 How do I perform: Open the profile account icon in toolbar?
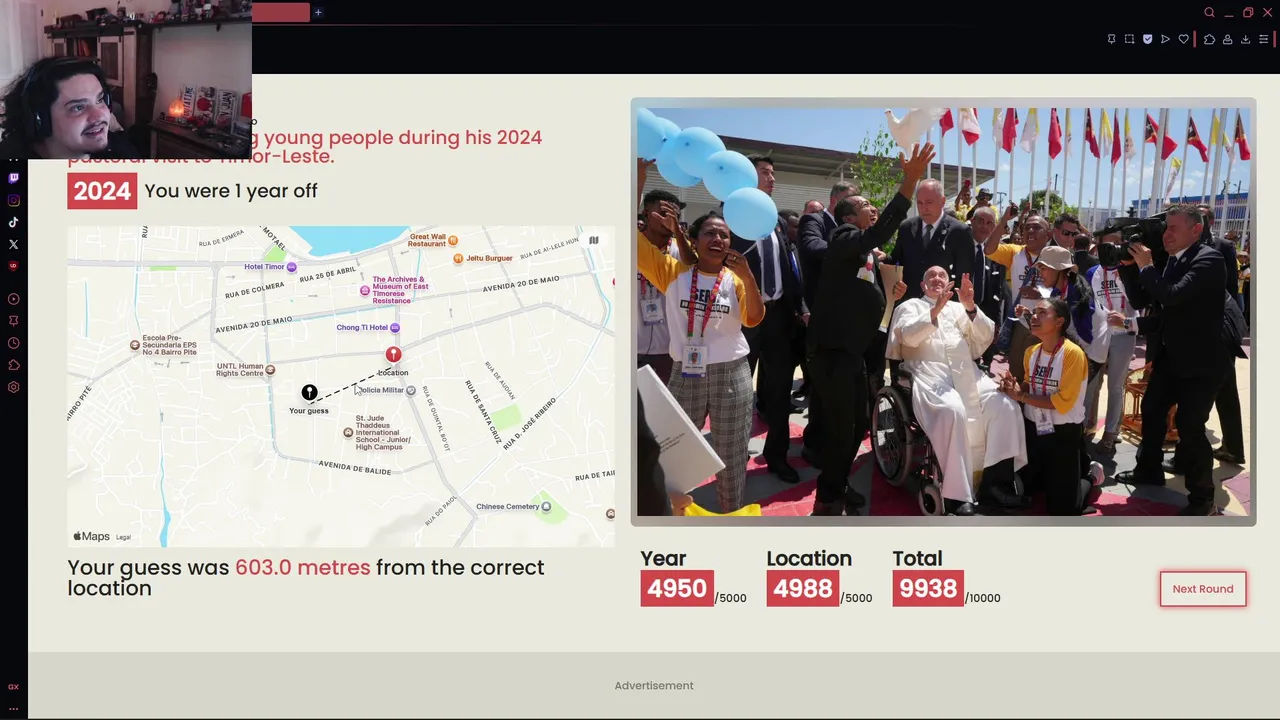[x=1227, y=39]
